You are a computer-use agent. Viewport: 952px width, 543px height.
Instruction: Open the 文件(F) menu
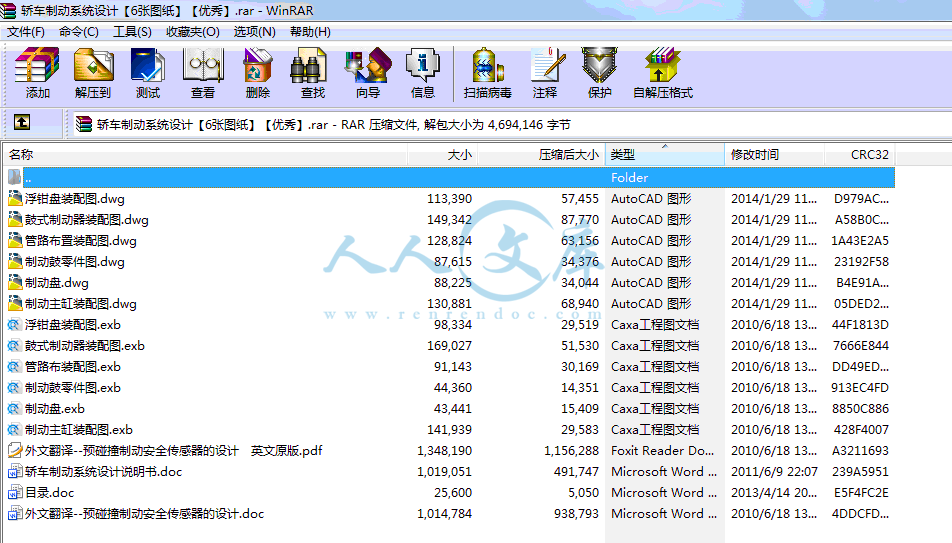[x=26, y=32]
